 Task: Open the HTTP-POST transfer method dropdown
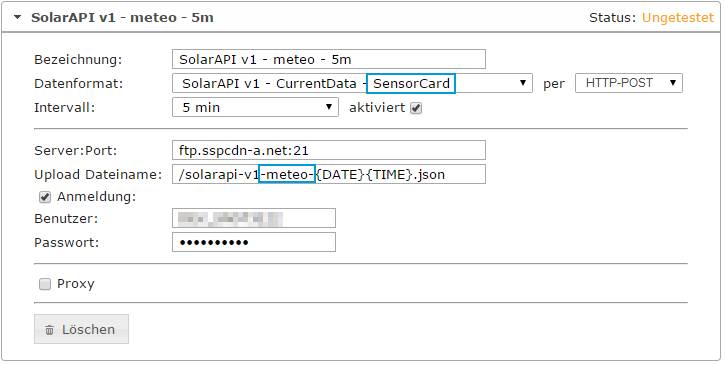click(x=629, y=83)
